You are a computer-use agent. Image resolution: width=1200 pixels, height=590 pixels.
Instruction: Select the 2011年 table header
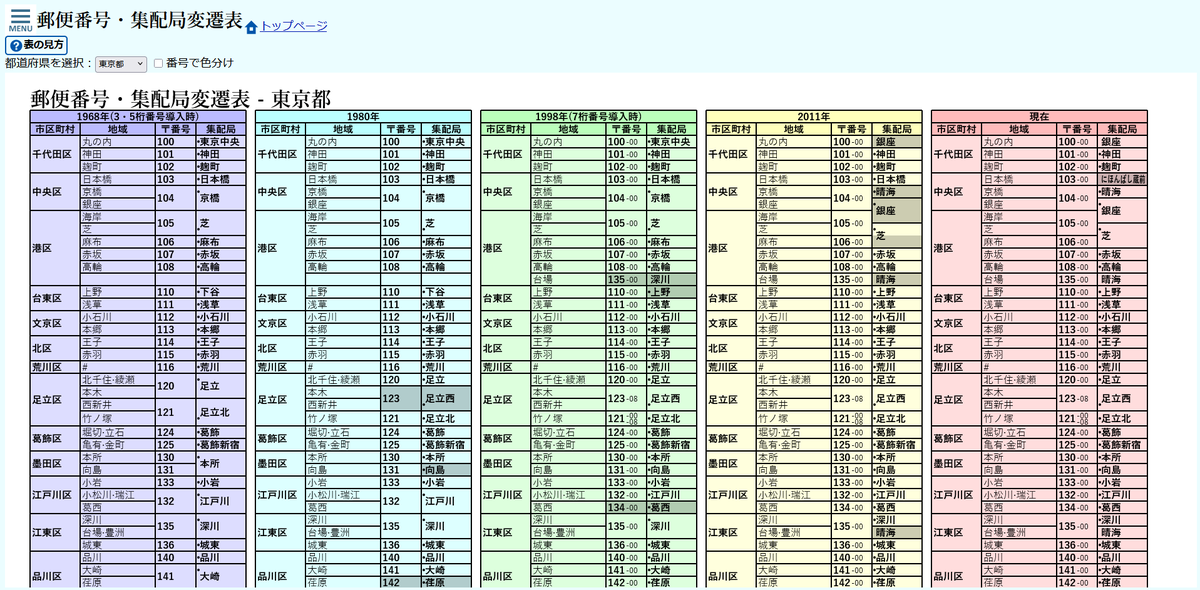(x=812, y=117)
